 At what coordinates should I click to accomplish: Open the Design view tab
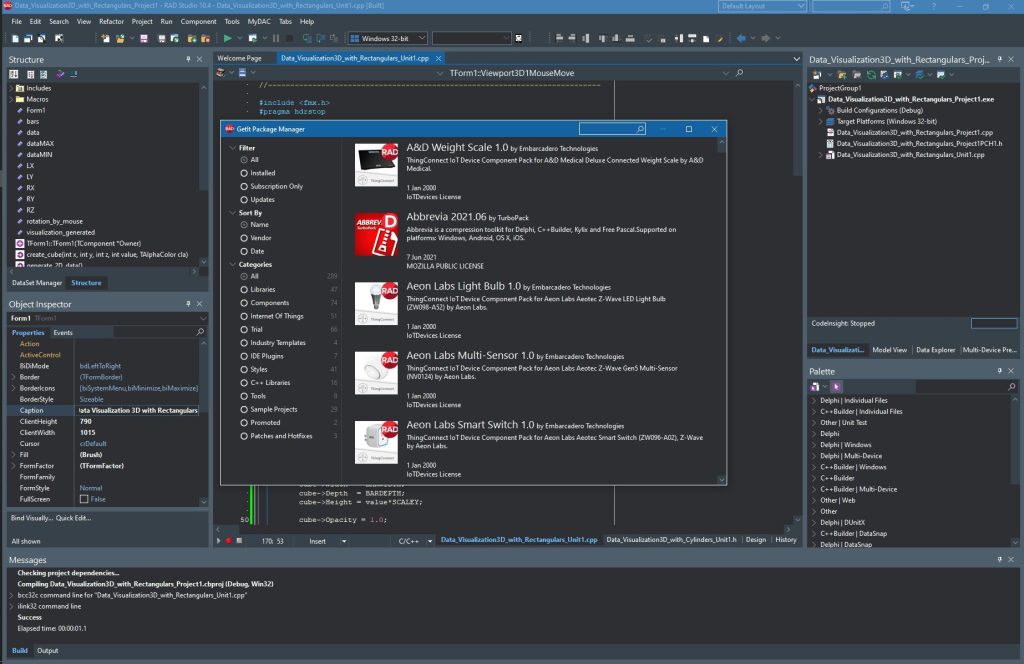point(756,539)
